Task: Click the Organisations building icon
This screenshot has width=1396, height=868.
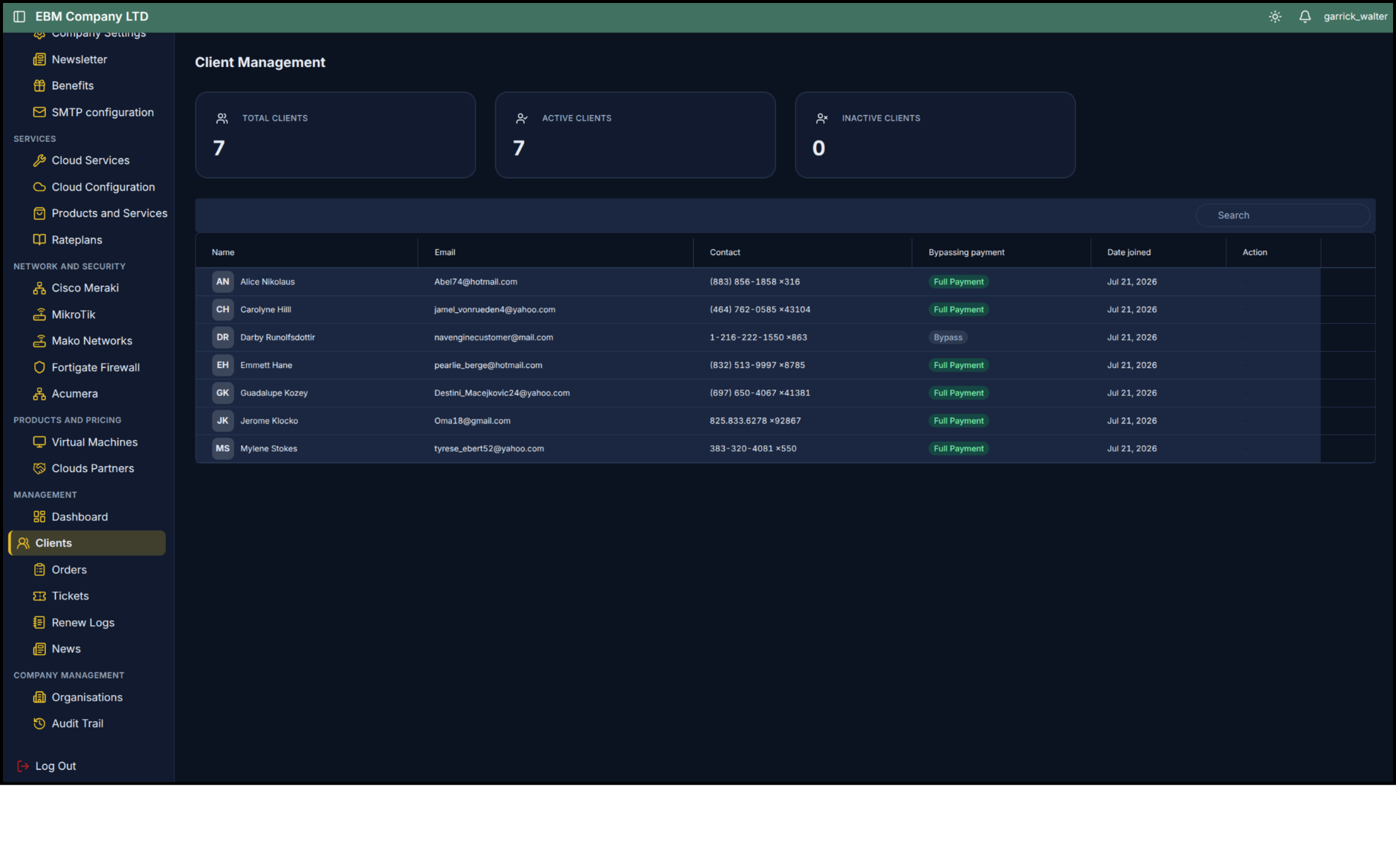Action: pos(39,697)
